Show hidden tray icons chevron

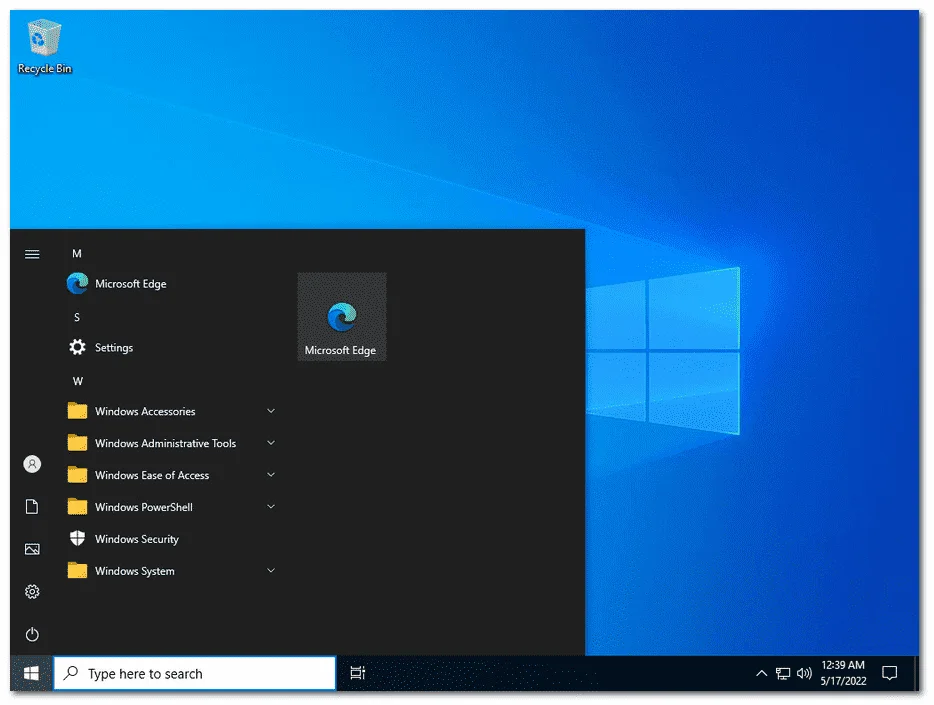[761, 673]
